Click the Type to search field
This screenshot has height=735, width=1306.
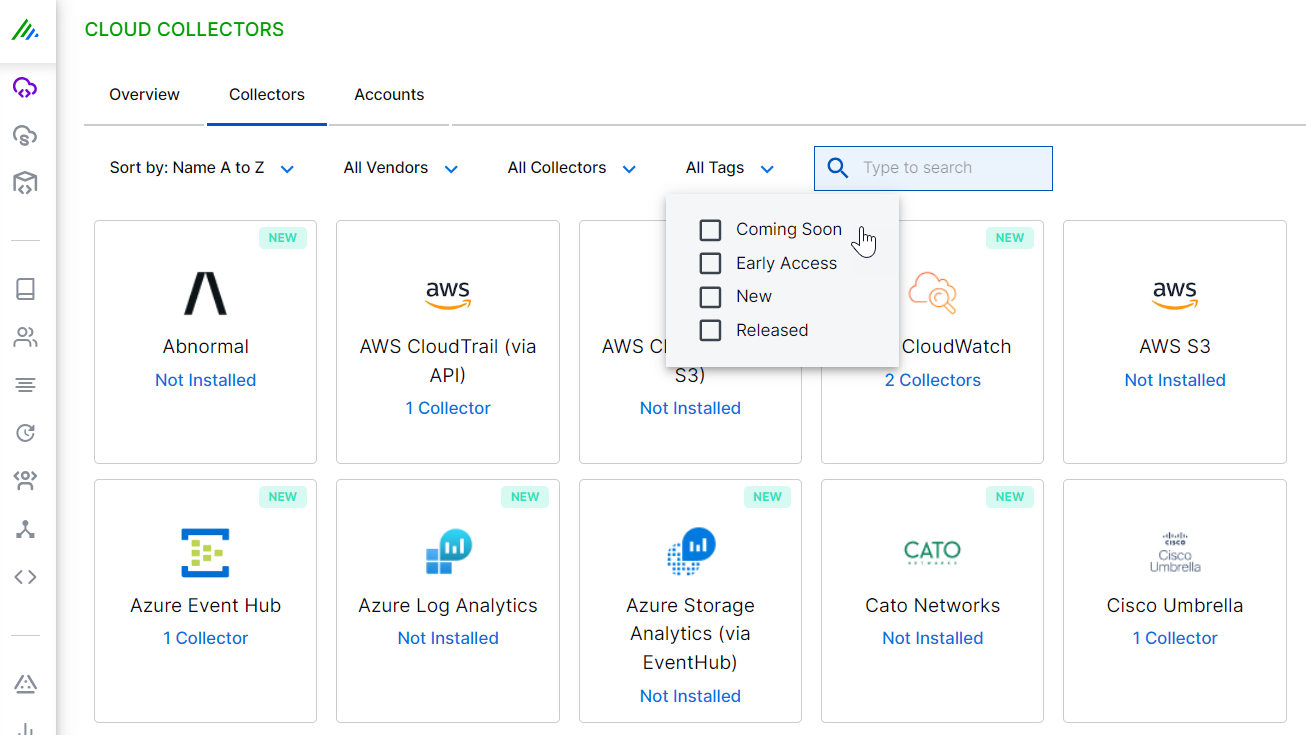click(950, 168)
